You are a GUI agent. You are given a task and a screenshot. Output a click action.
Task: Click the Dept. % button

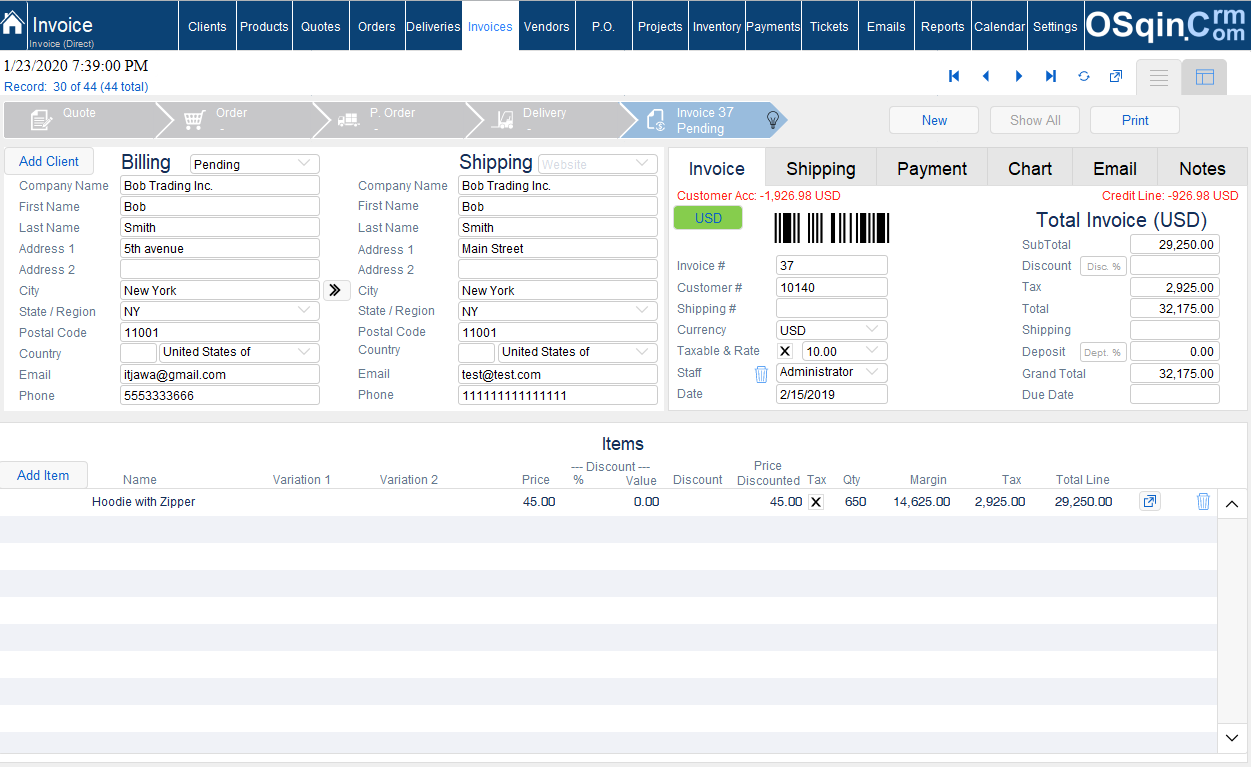pos(1103,352)
